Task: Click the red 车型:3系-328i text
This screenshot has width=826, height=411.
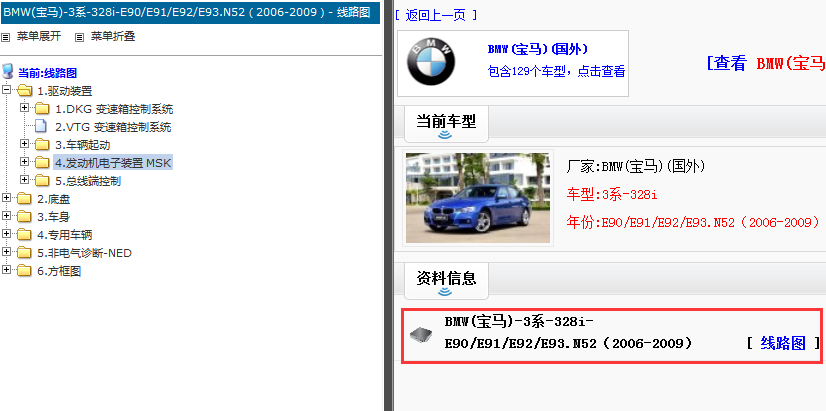Action: (x=612, y=194)
